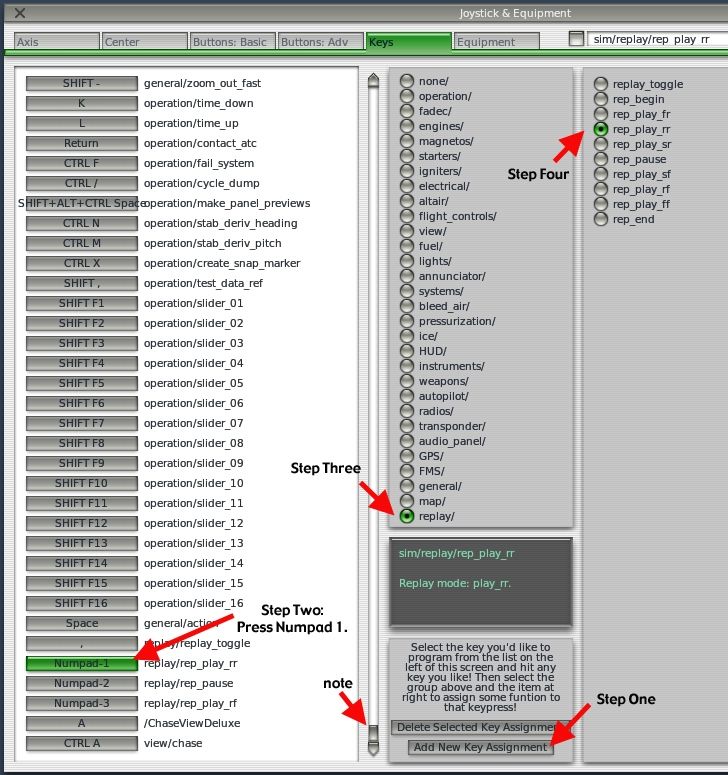Click the /ChaseViewDeluxe entry

[x=192, y=723]
